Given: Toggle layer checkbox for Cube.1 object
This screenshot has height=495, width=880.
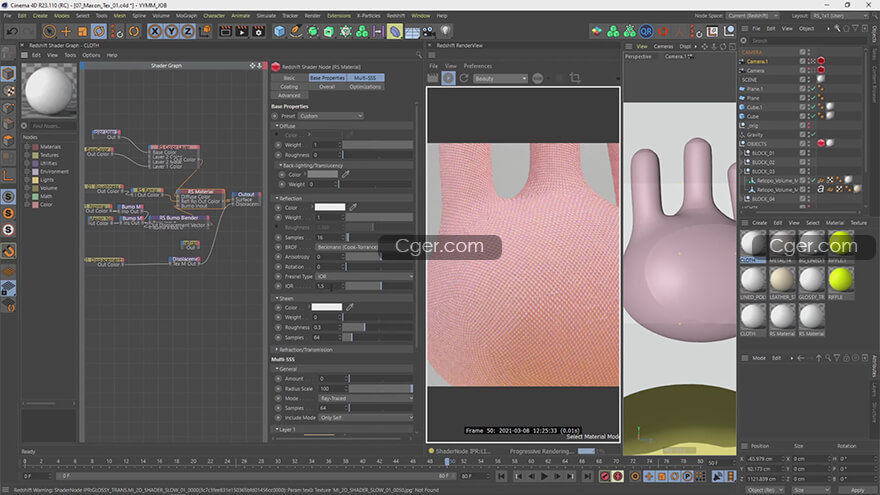Looking at the screenshot, I should [x=803, y=107].
